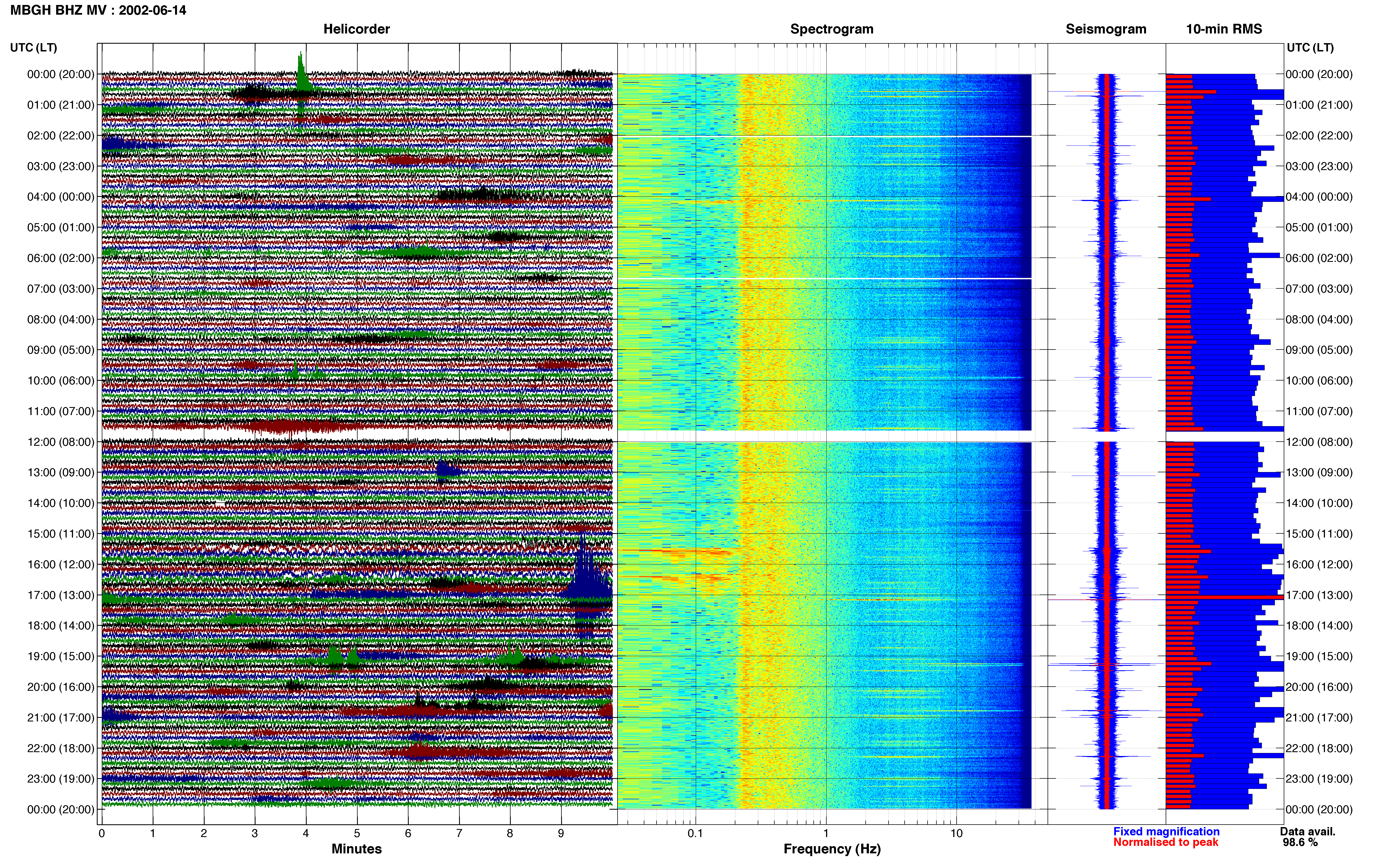
Task: Click the 'Minutes' x-axis label
Action: click(x=356, y=848)
